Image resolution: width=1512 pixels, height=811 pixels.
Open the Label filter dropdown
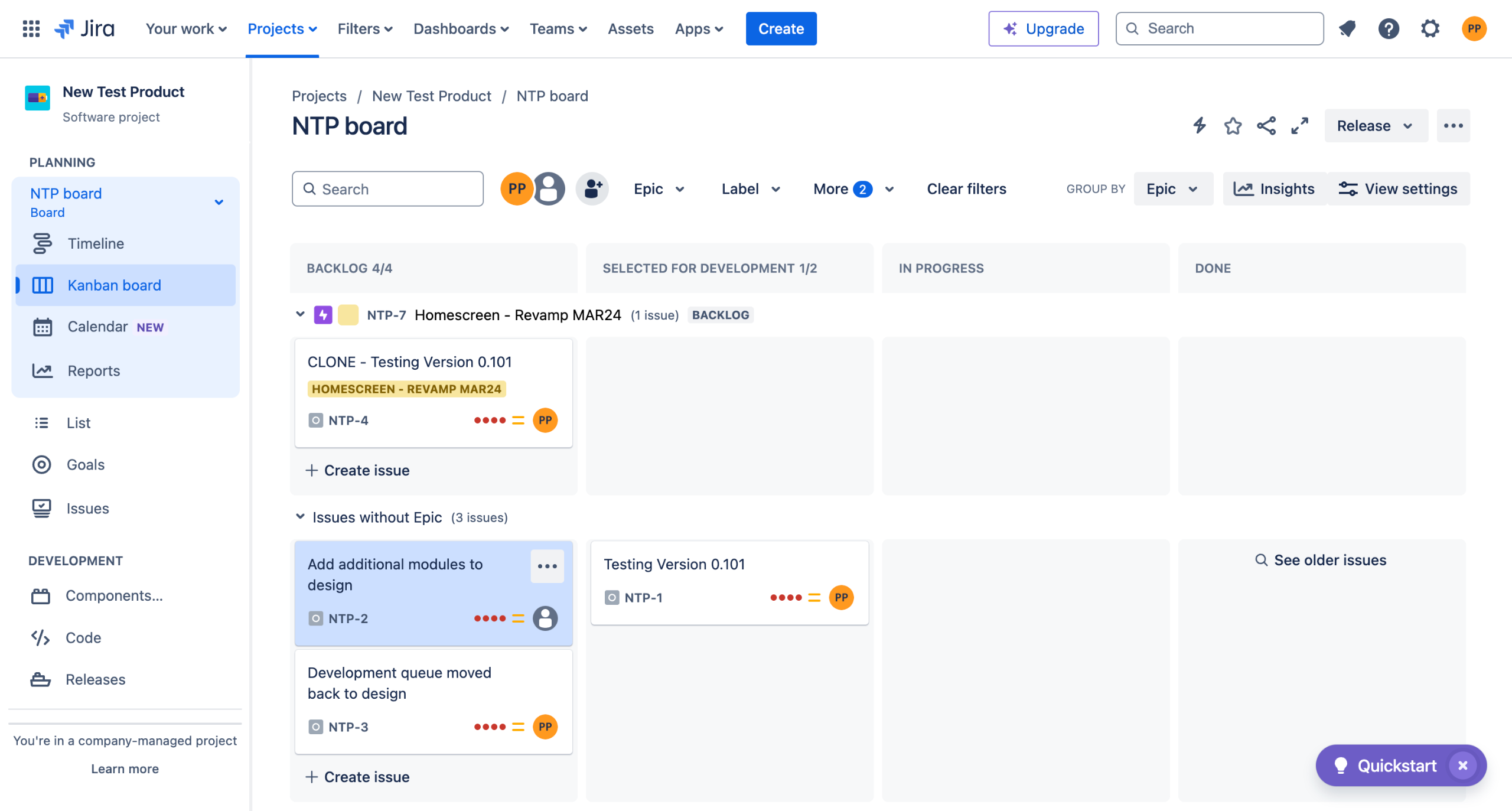[751, 189]
